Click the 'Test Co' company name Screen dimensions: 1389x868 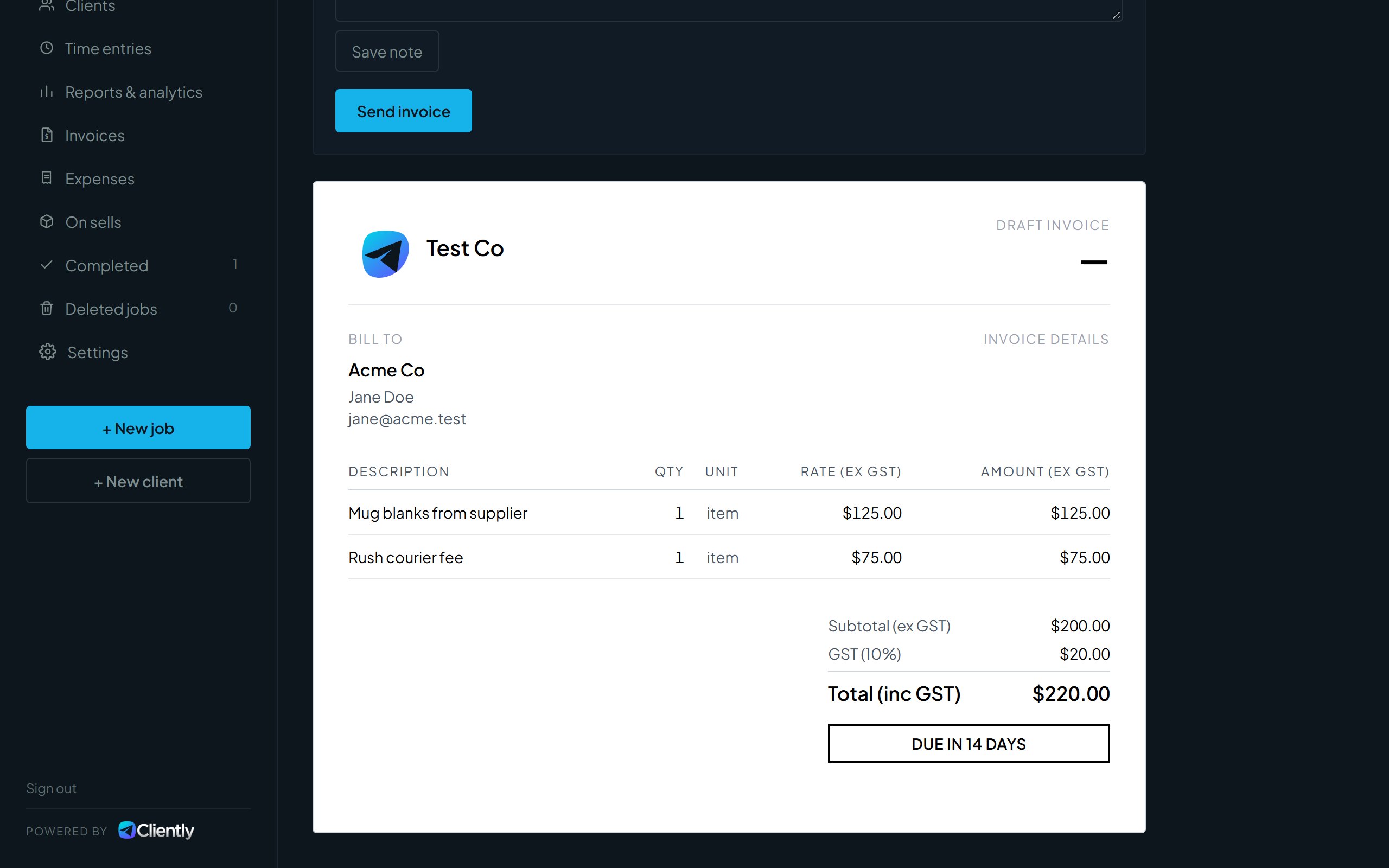click(x=465, y=248)
